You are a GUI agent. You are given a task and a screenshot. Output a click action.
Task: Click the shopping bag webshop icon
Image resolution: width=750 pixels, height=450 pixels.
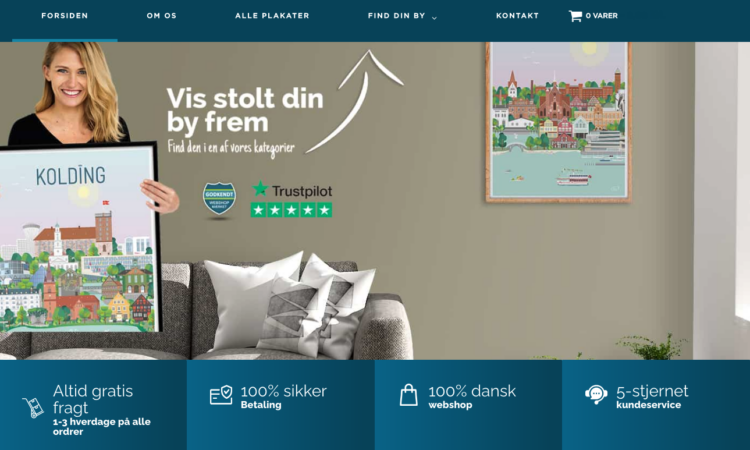408,395
